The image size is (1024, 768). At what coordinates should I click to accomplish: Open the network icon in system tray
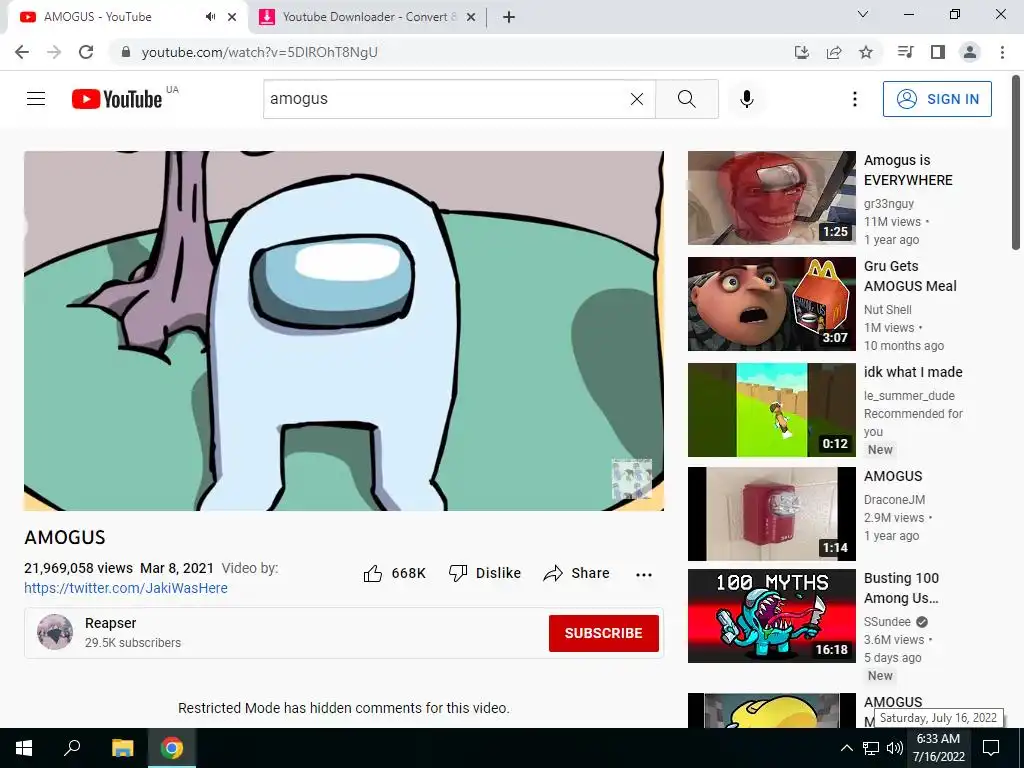coord(871,748)
